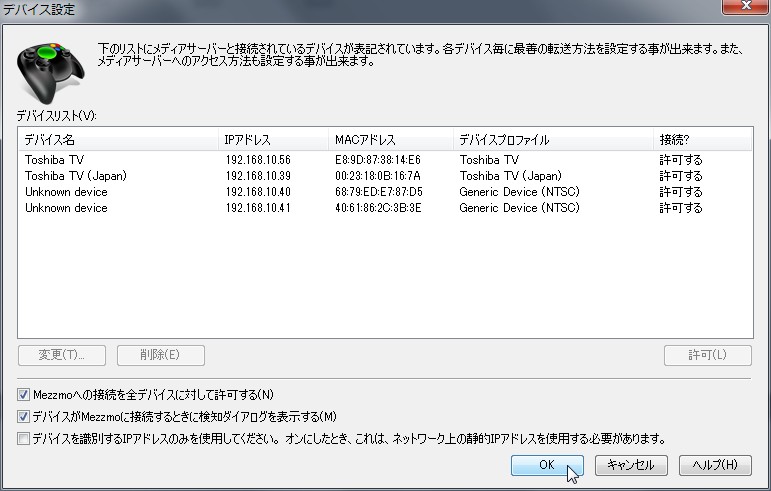Sort by デバイス名 column header

click(118, 140)
